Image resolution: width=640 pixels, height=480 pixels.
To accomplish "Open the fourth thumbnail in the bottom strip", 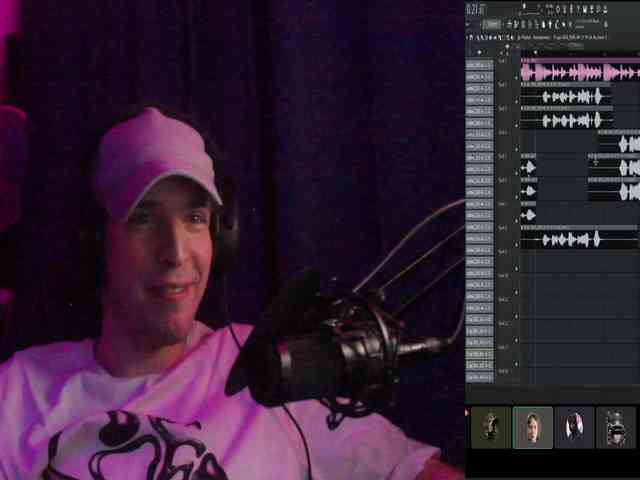I will pos(615,427).
